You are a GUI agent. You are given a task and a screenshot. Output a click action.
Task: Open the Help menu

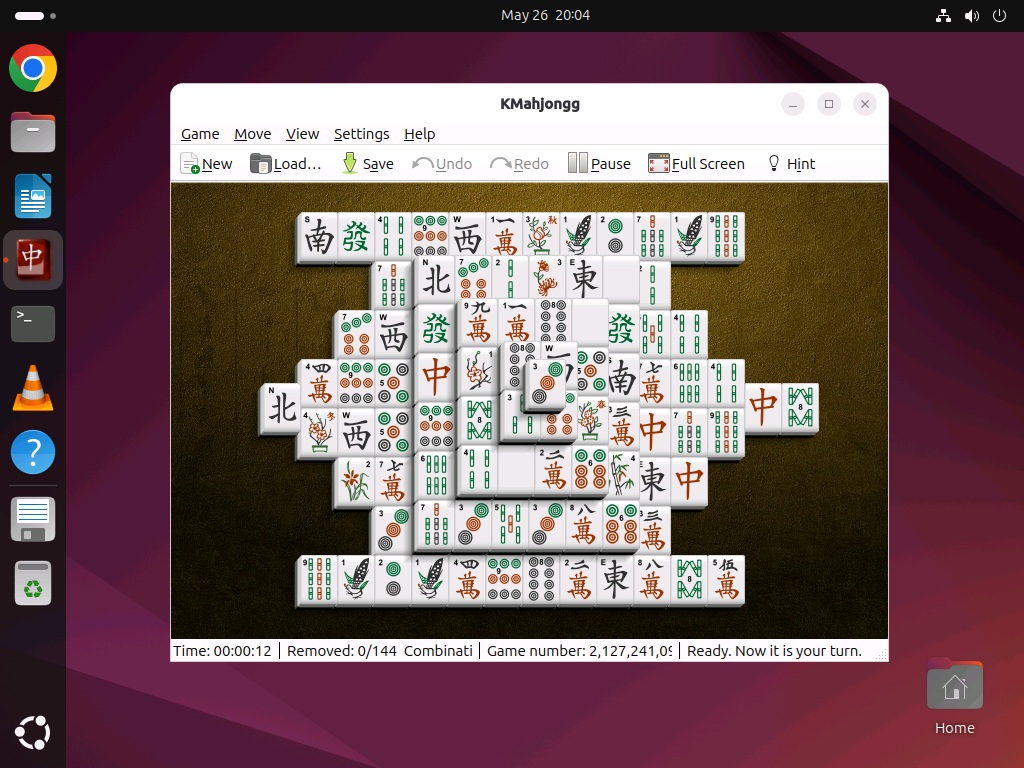pyautogui.click(x=419, y=134)
